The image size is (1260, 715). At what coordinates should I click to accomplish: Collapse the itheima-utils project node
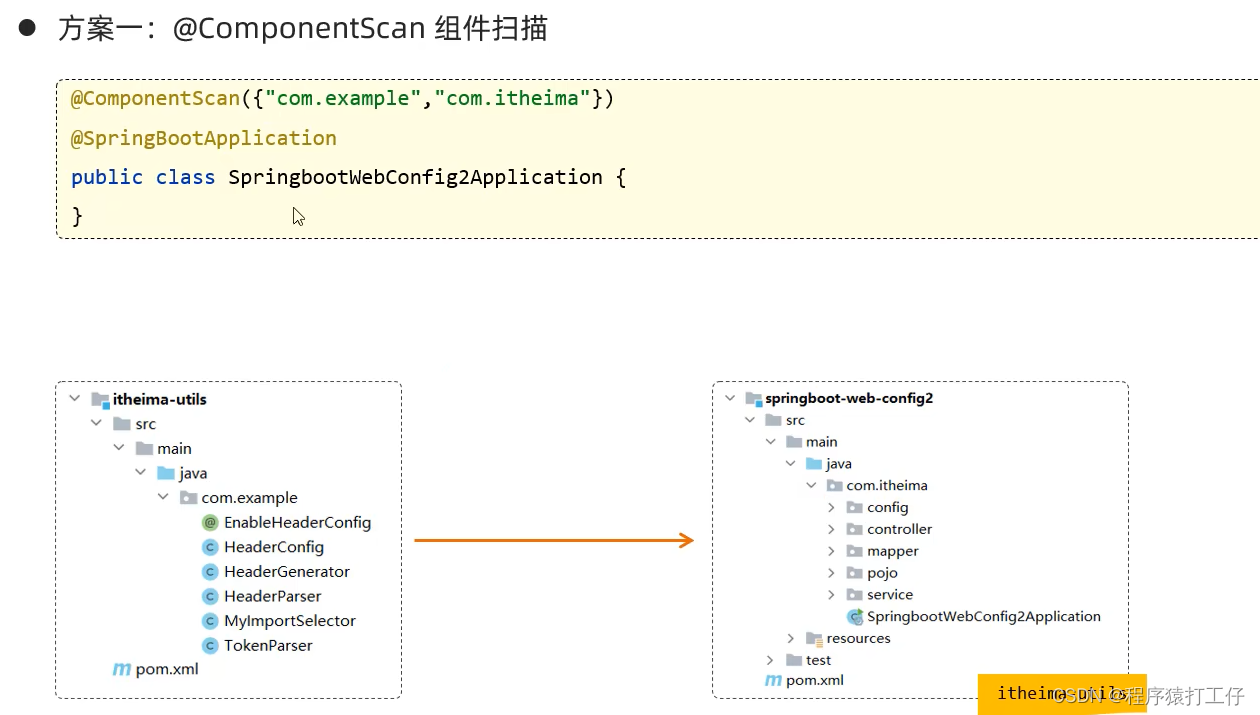click(x=75, y=399)
